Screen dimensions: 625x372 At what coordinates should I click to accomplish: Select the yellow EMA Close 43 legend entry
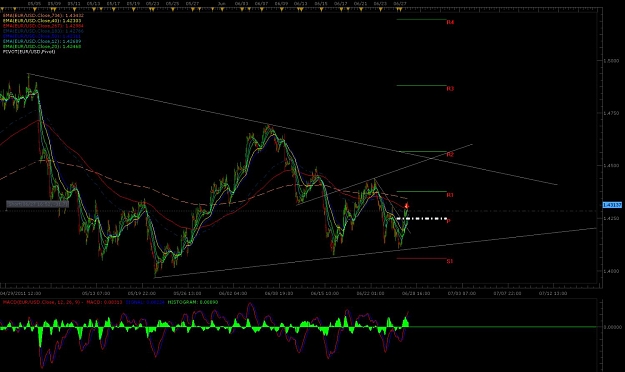(x=42, y=20)
